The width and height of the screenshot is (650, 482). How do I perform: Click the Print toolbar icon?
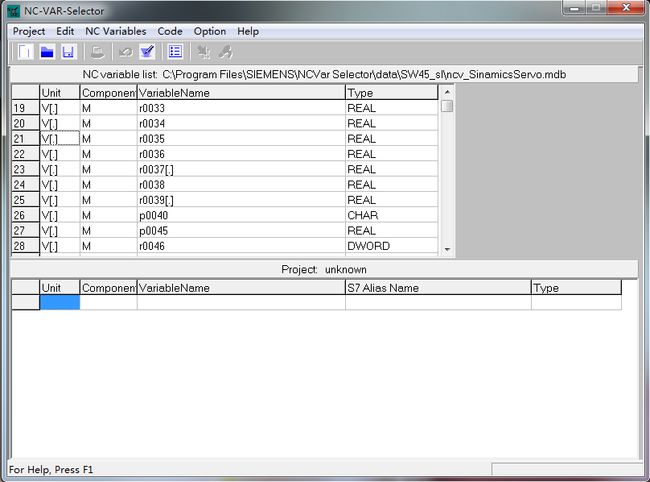click(x=98, y=52)
